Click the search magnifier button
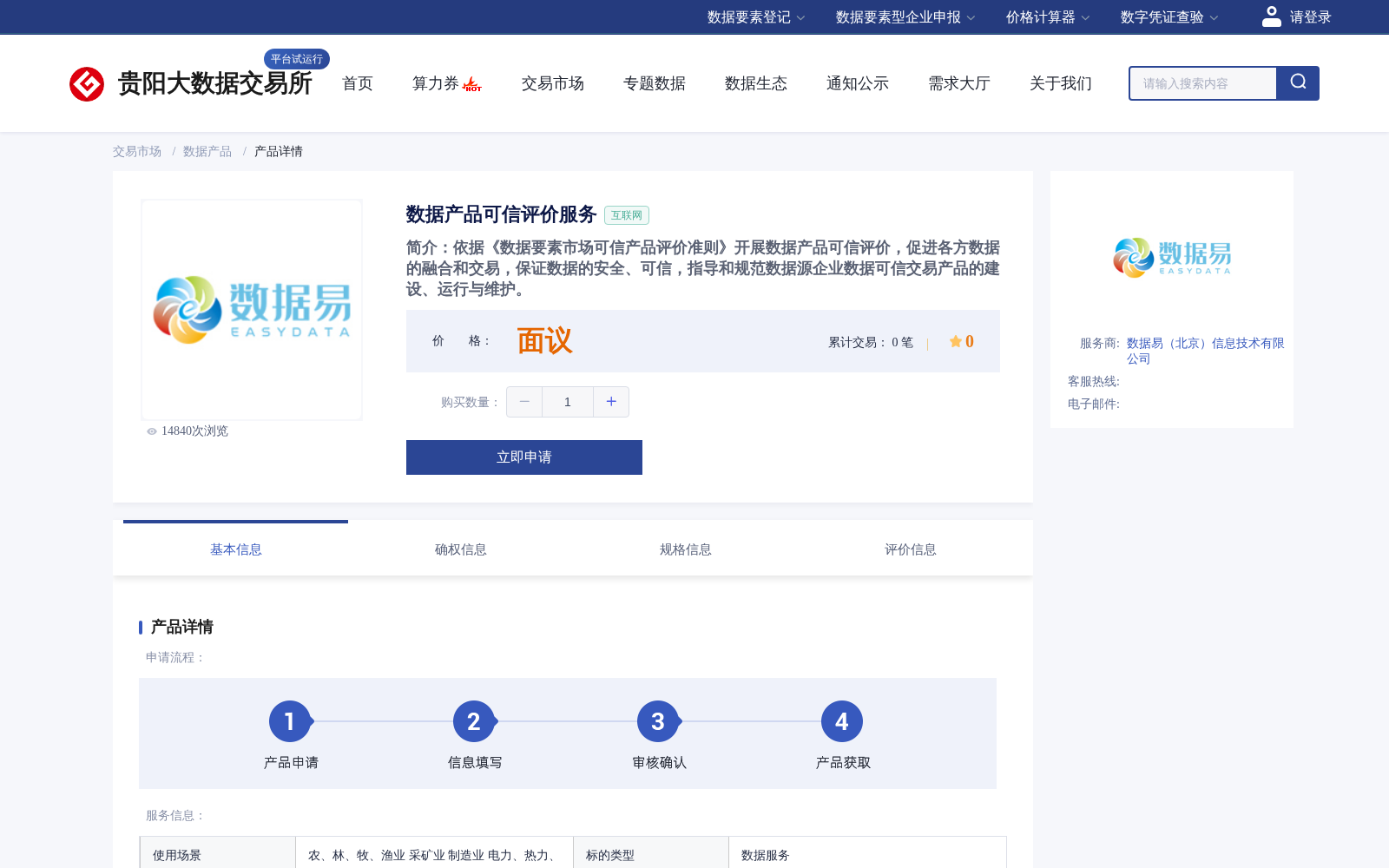Image resolution: width=1389 pixels, height=868 pixels. (1298, 83)
